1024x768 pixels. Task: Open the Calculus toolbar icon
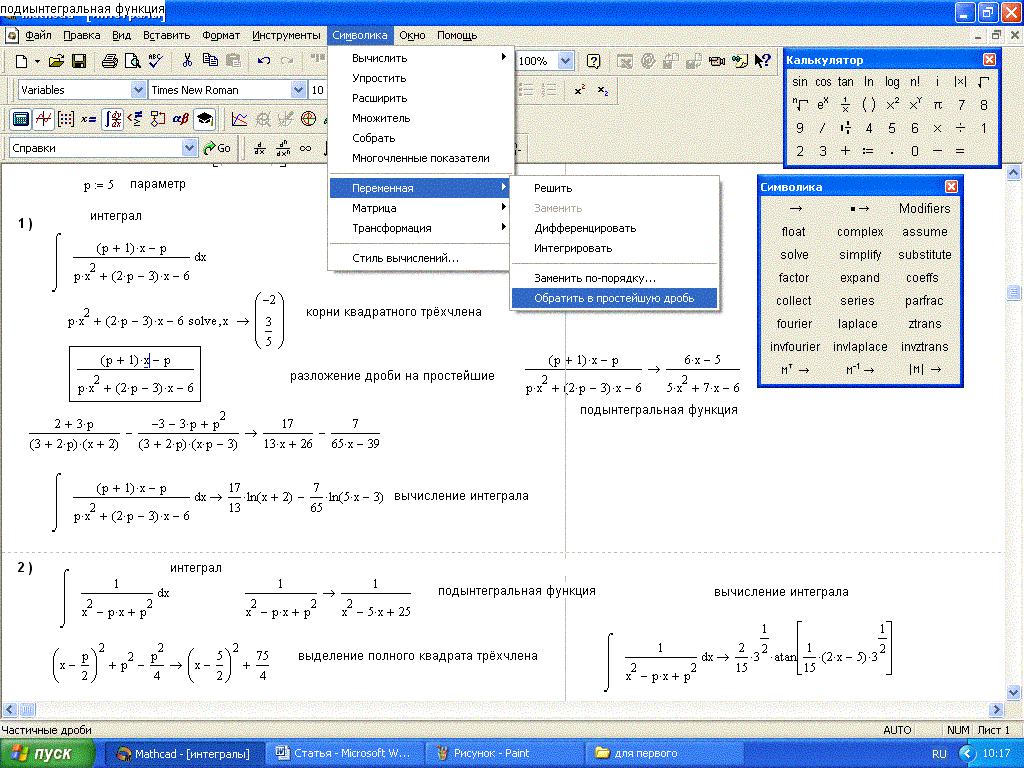coord(112,119)
